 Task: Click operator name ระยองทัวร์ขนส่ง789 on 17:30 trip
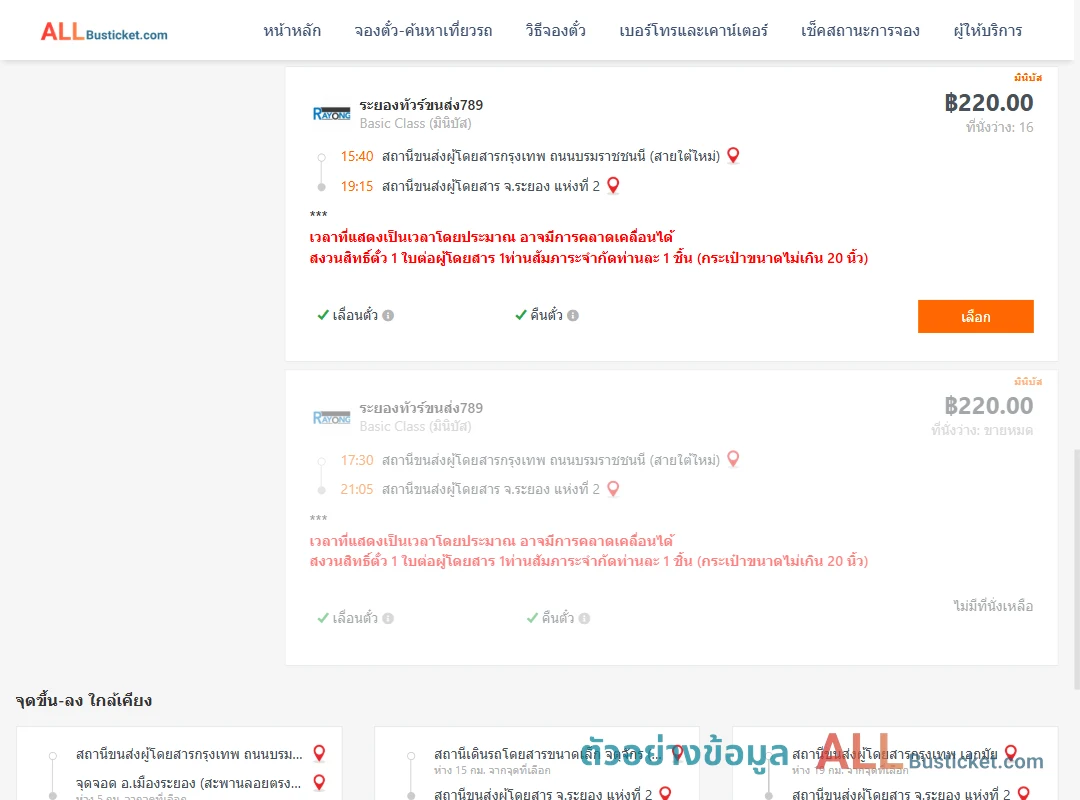coord(421,408)
